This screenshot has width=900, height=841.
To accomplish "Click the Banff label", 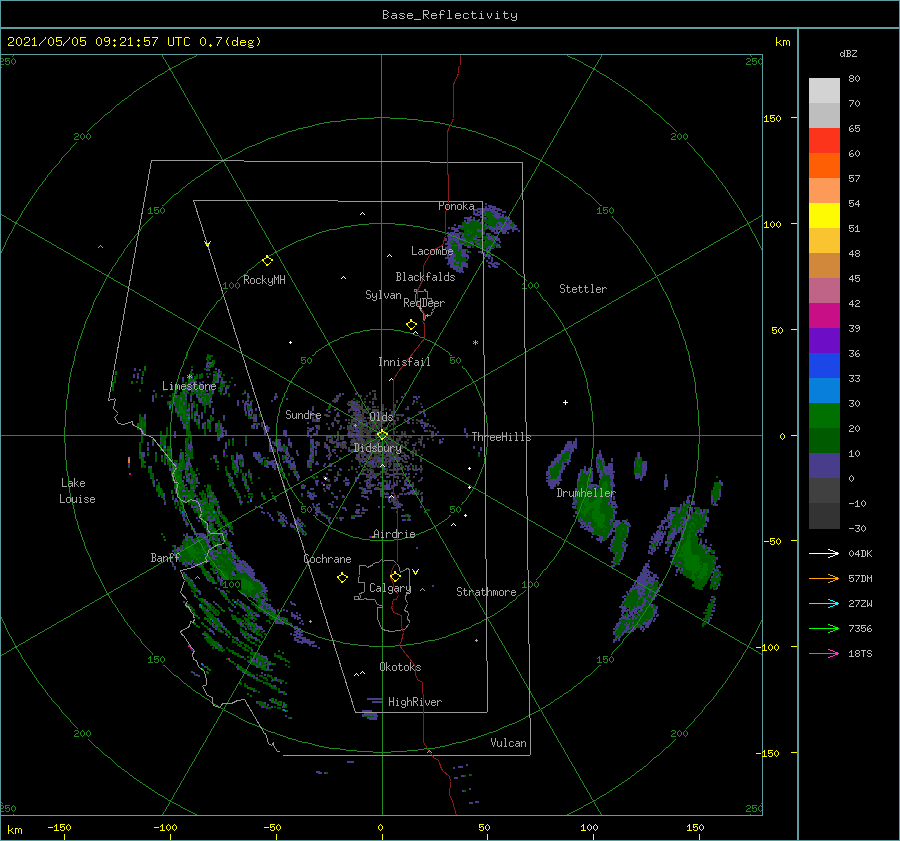I will coord(165,558).
